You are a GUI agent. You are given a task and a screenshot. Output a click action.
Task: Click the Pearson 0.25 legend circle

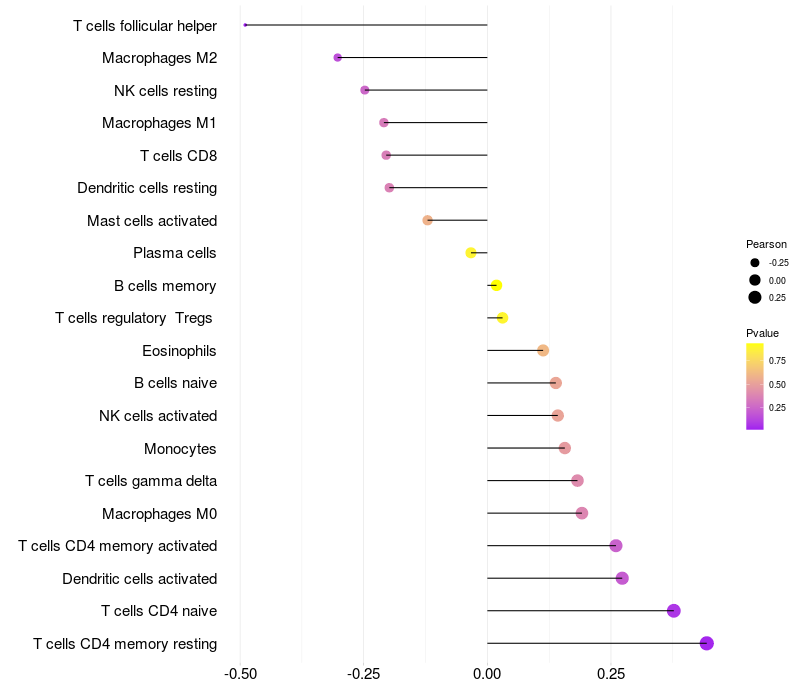tap(755, 297)
